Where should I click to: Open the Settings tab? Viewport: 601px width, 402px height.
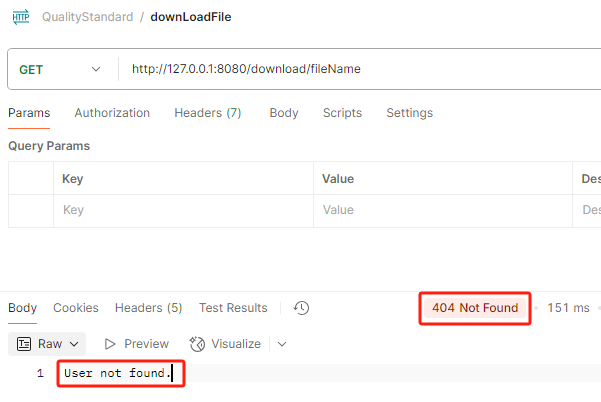pos(409,113)
